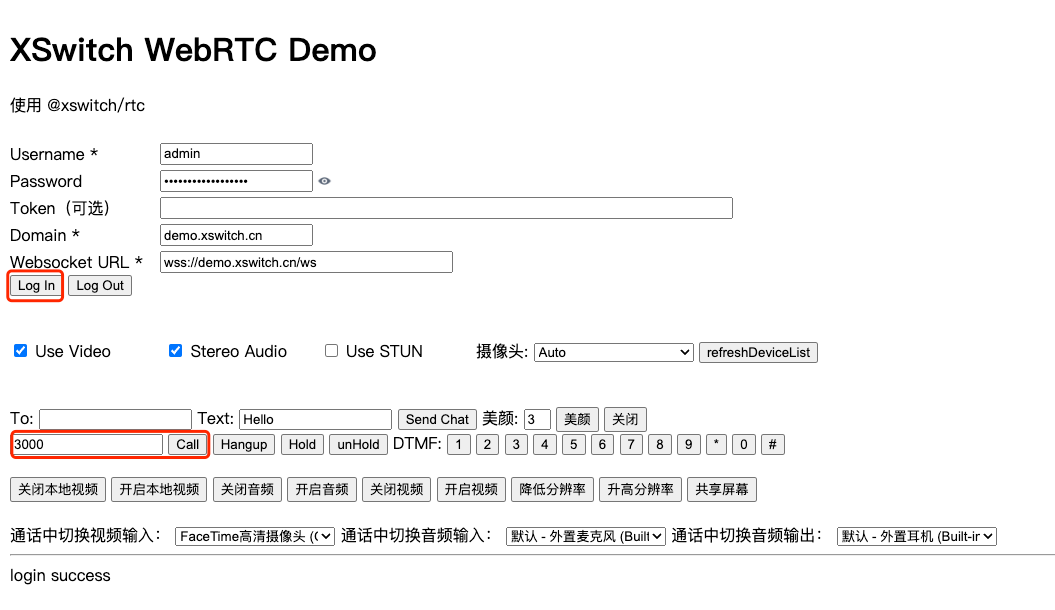Viewport: 1055px width, 610px height.
Task: Click the Log In button
Action: click(x=36, y=286)
